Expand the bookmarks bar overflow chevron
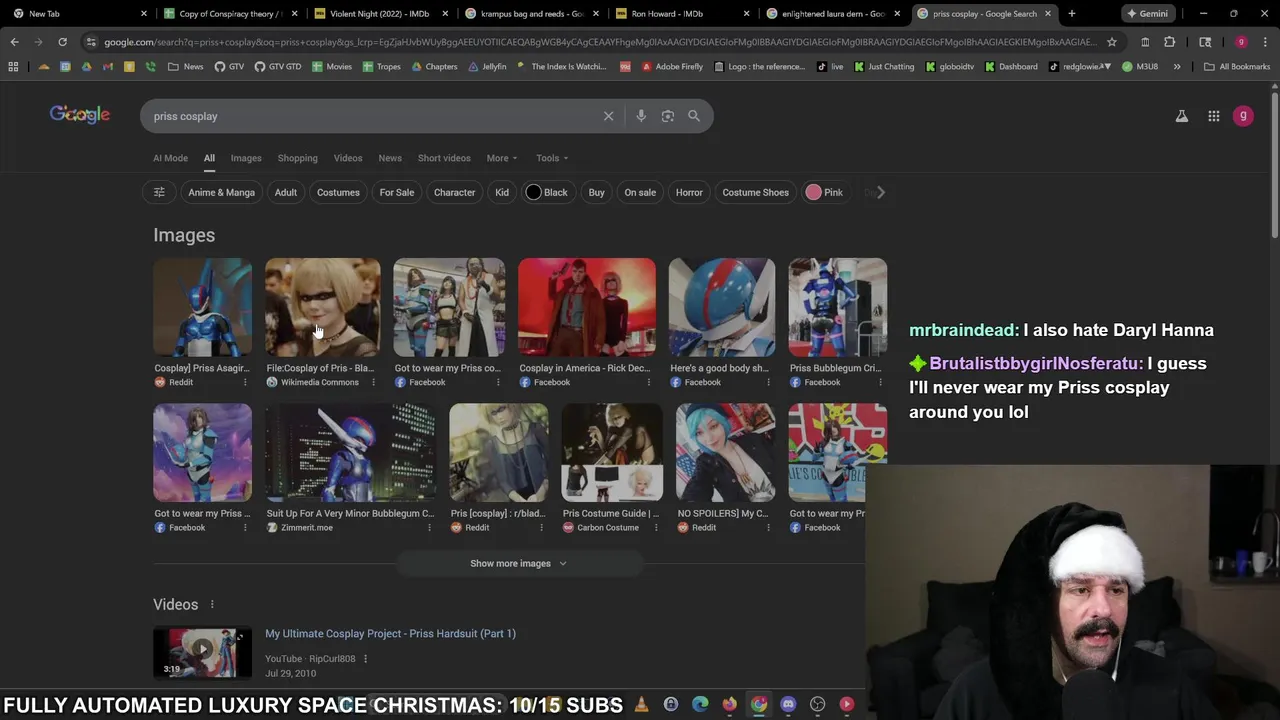 (1176, 66)
